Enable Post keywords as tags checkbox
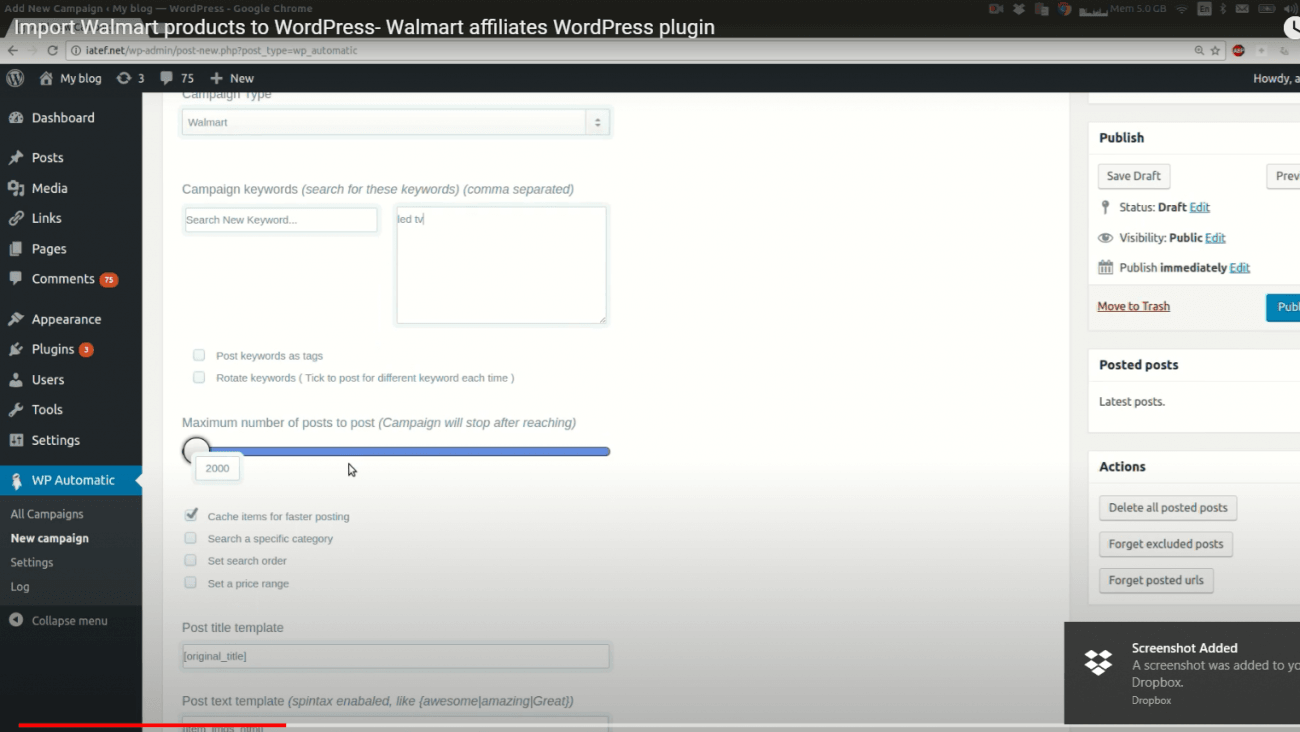Screen dimensions: 1300x732 [x=199, y=355]
